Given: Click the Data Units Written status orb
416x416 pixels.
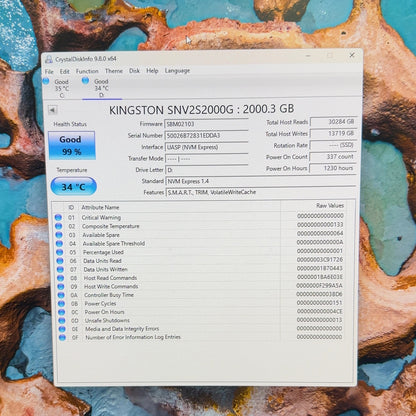Looking at the screenshot, I should click(60, 269).
